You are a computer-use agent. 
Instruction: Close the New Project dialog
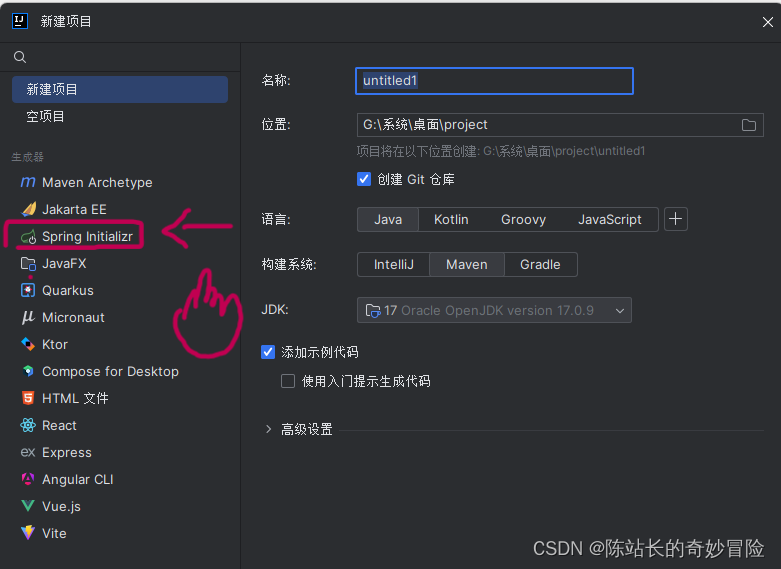(768, 22)
